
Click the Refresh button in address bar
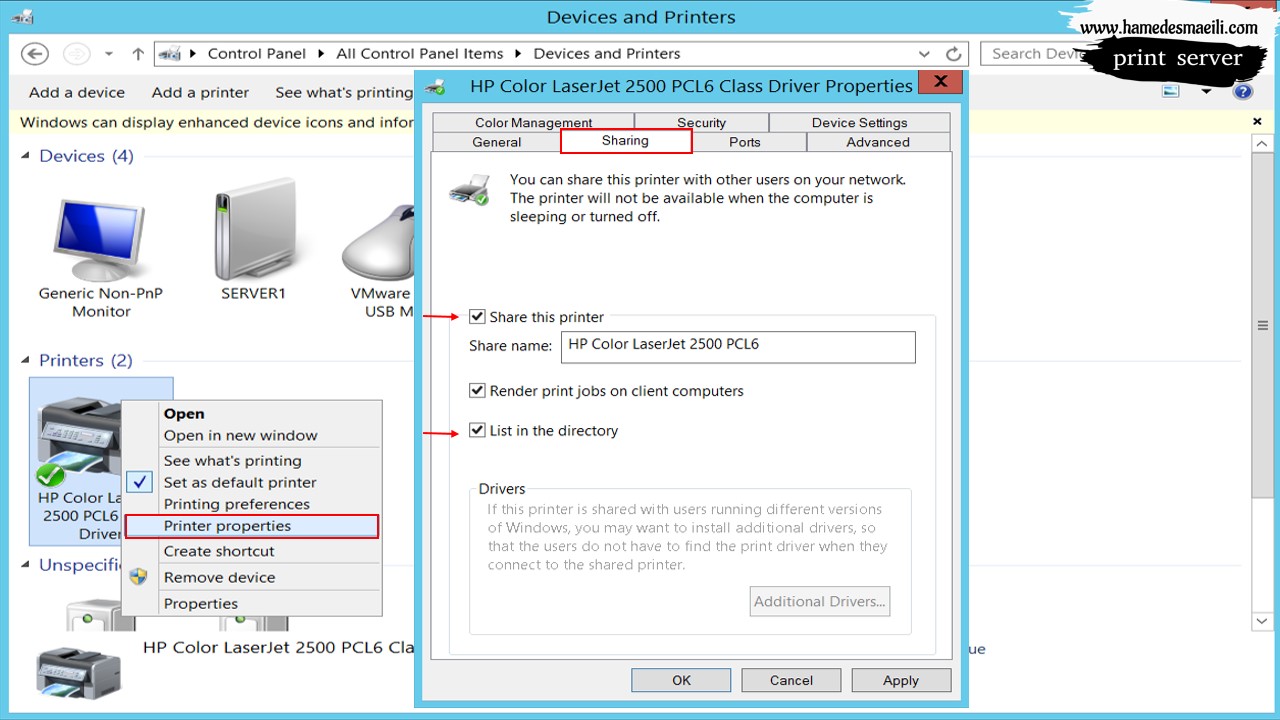954,54
